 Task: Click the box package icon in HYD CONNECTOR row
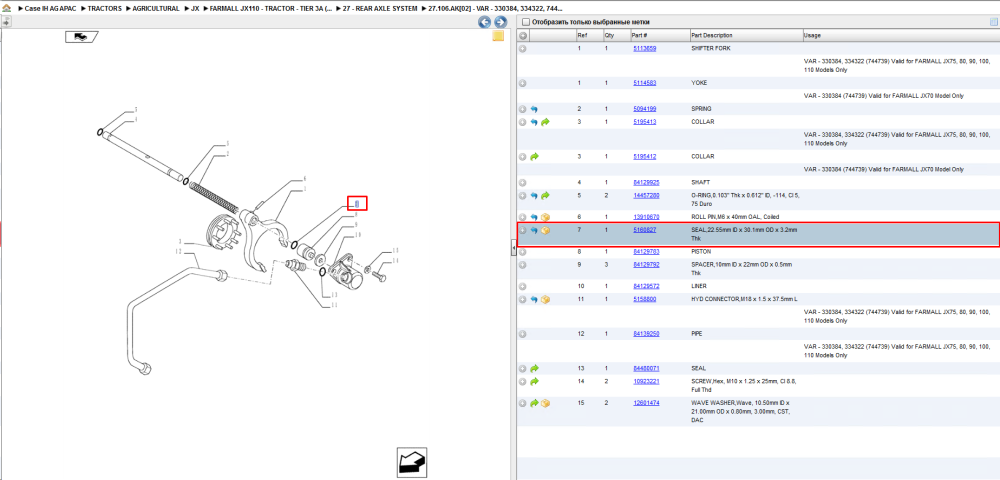545,299
